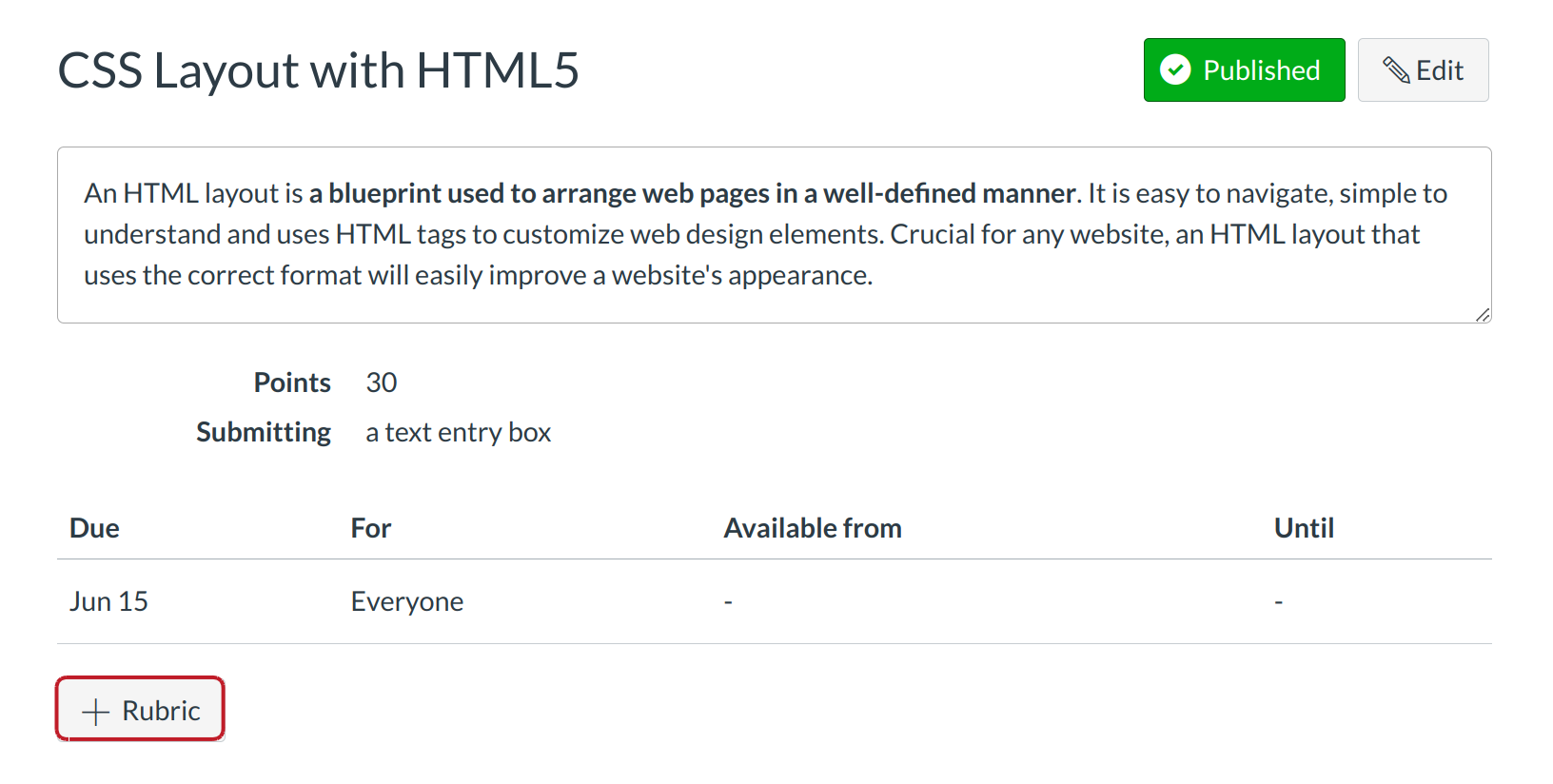Viewport: 1553px width, 784px height.
Task: Click the last description line about website's appearance
Action: pyautogui.click(x=478, y=275)
